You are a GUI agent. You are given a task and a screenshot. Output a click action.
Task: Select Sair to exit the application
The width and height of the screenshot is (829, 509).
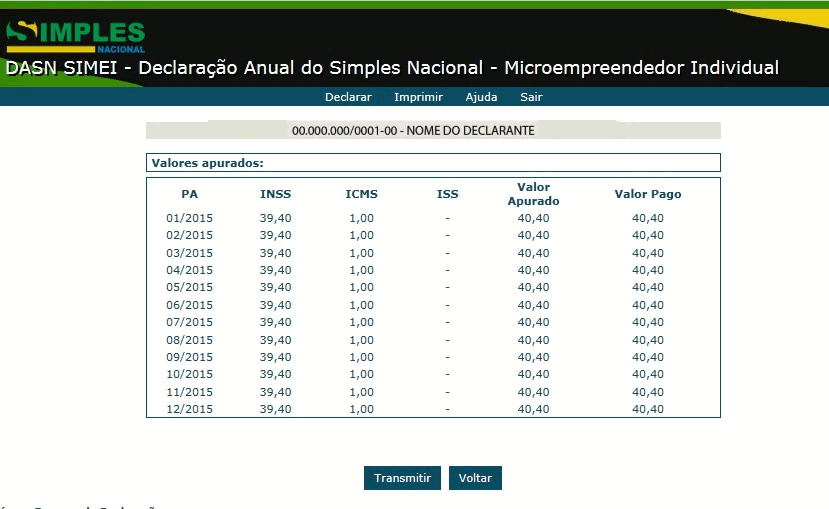click(531, 97)
